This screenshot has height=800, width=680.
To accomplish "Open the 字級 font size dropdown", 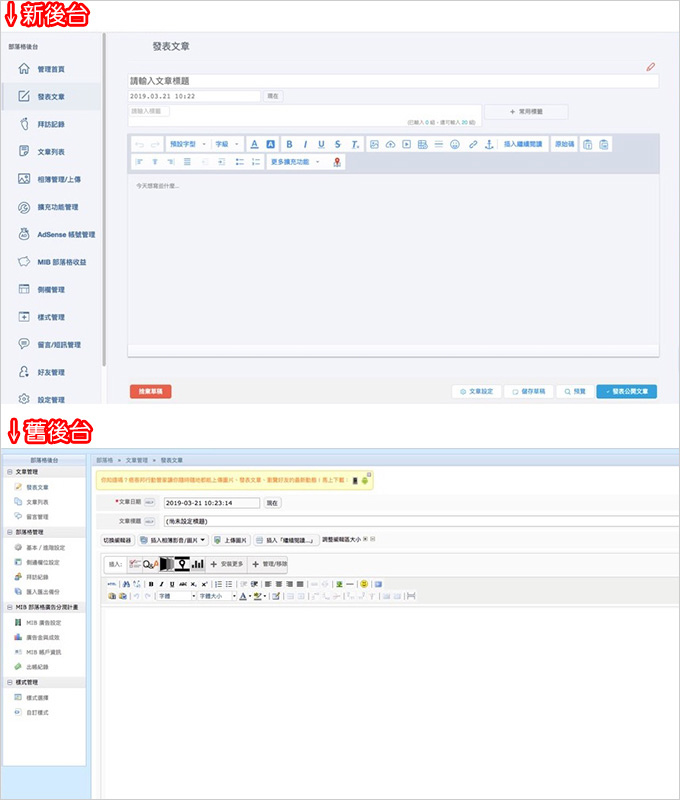I will (227, 144).
